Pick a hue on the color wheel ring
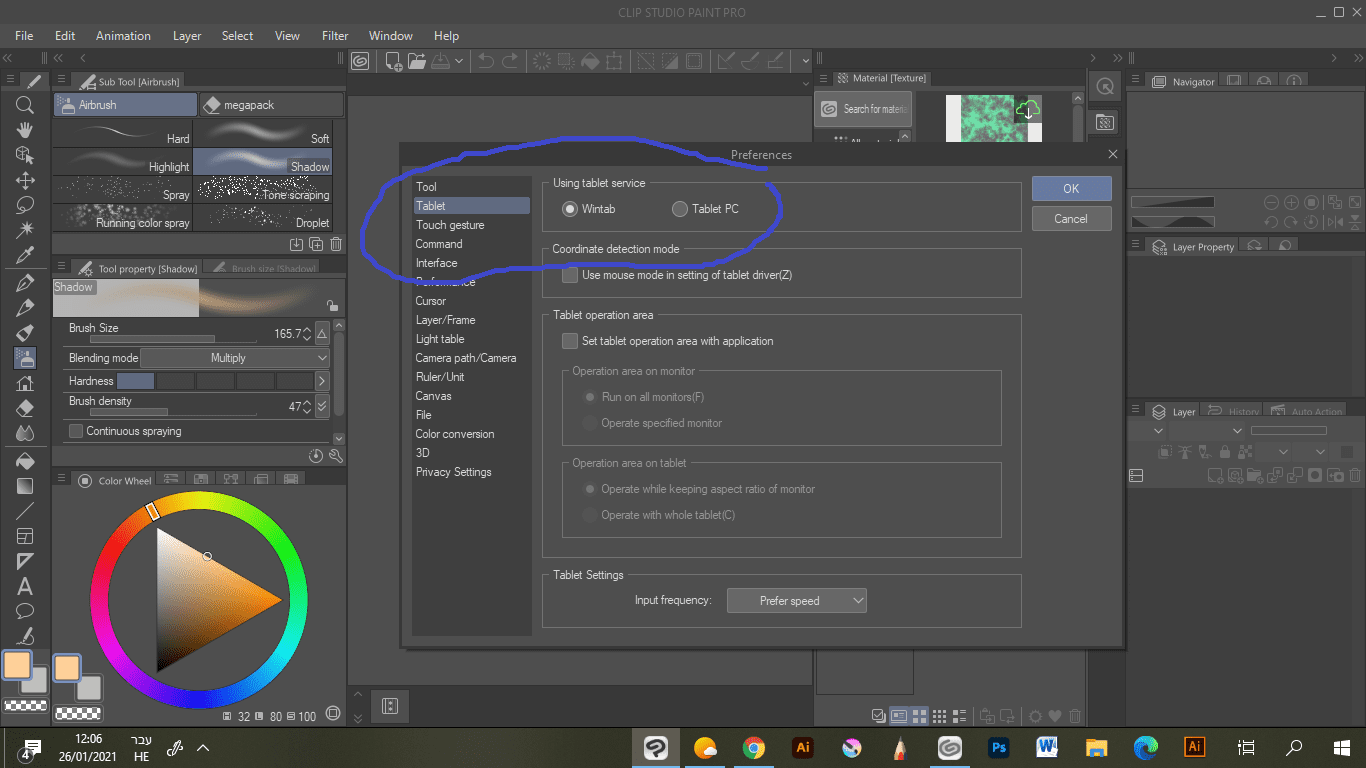 198,600
